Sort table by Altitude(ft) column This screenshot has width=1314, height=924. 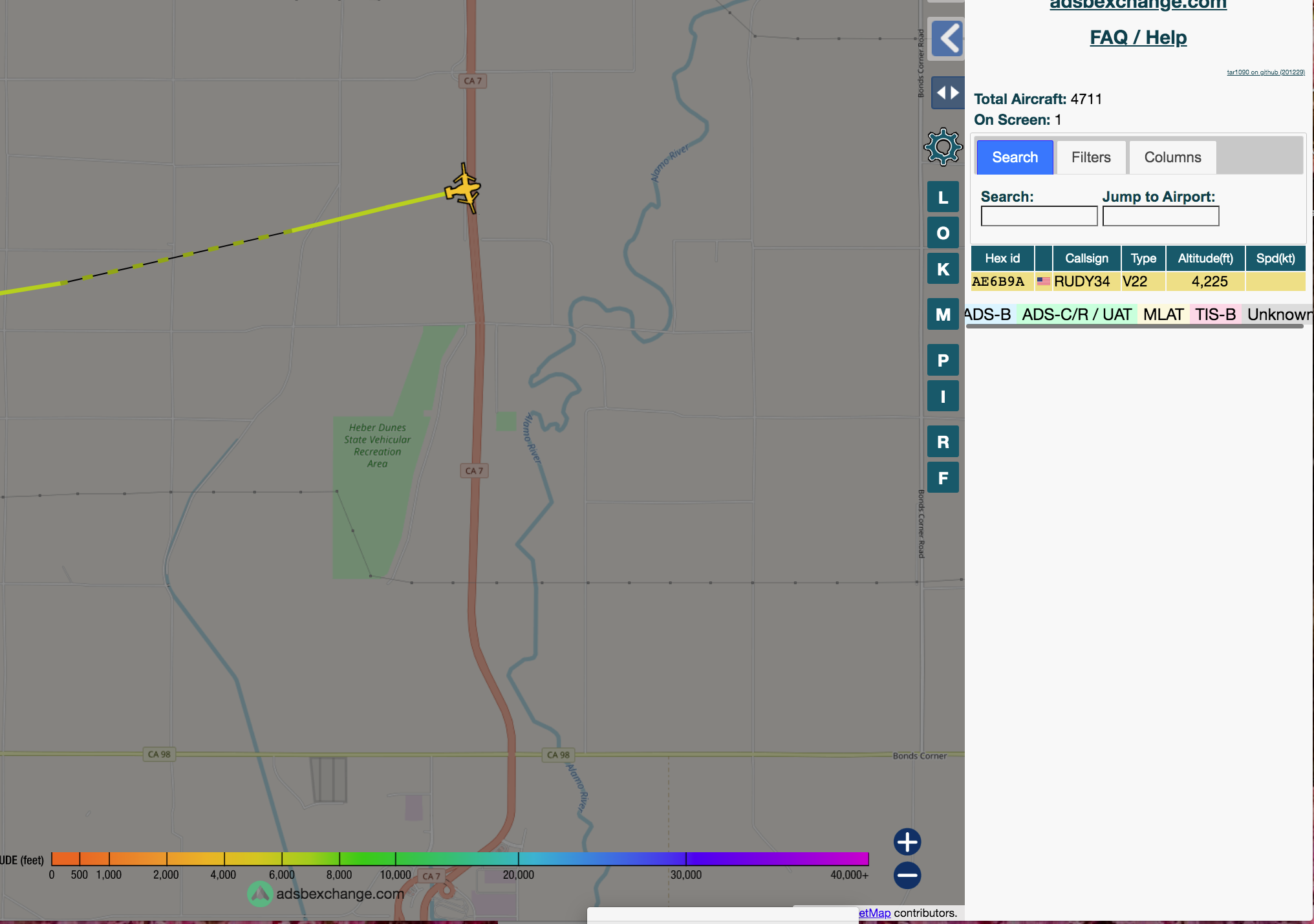tap(1205, 258)
